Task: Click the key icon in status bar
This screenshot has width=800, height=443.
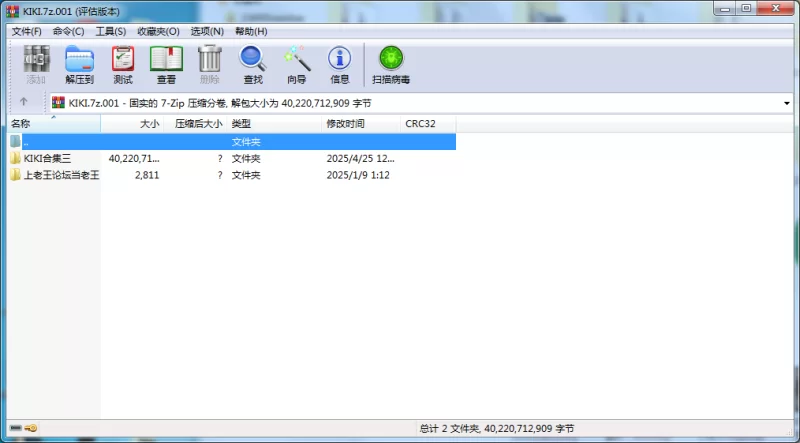Action: 31,428
